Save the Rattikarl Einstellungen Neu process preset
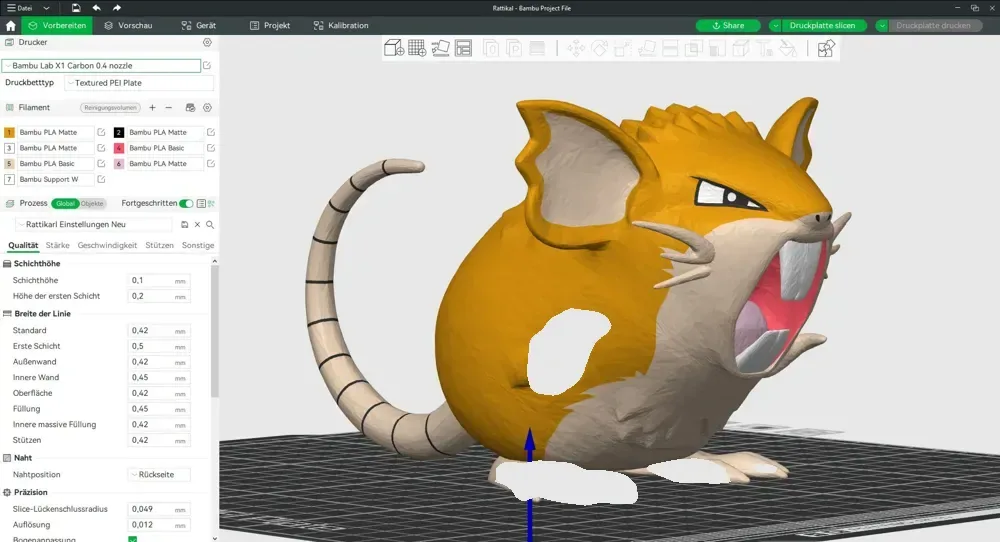This screenshot has width=1000, height=542. coord(184,224)
